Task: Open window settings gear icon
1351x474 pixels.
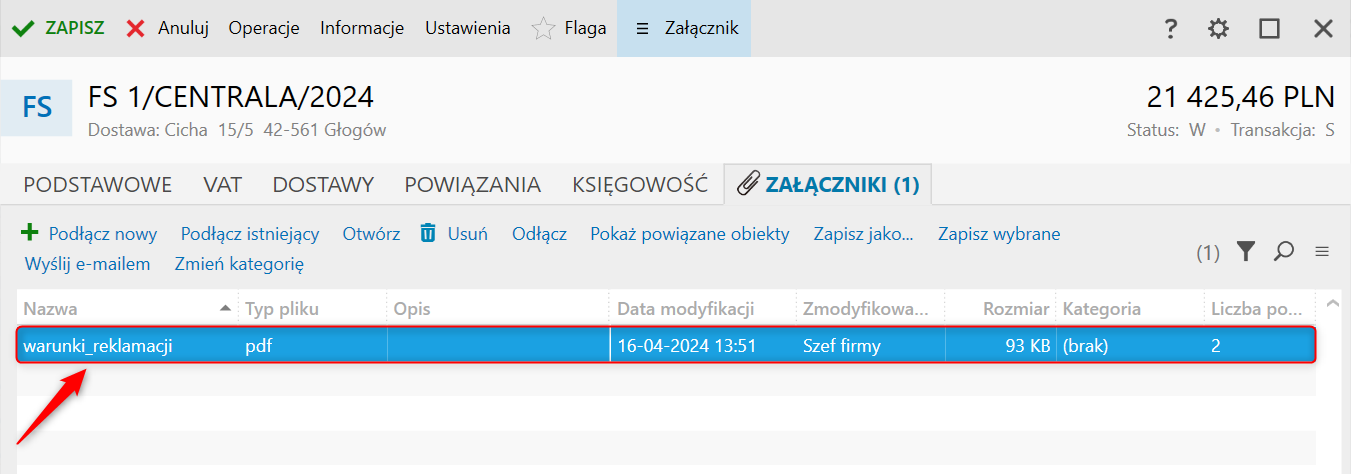Action: [1218, 29]
